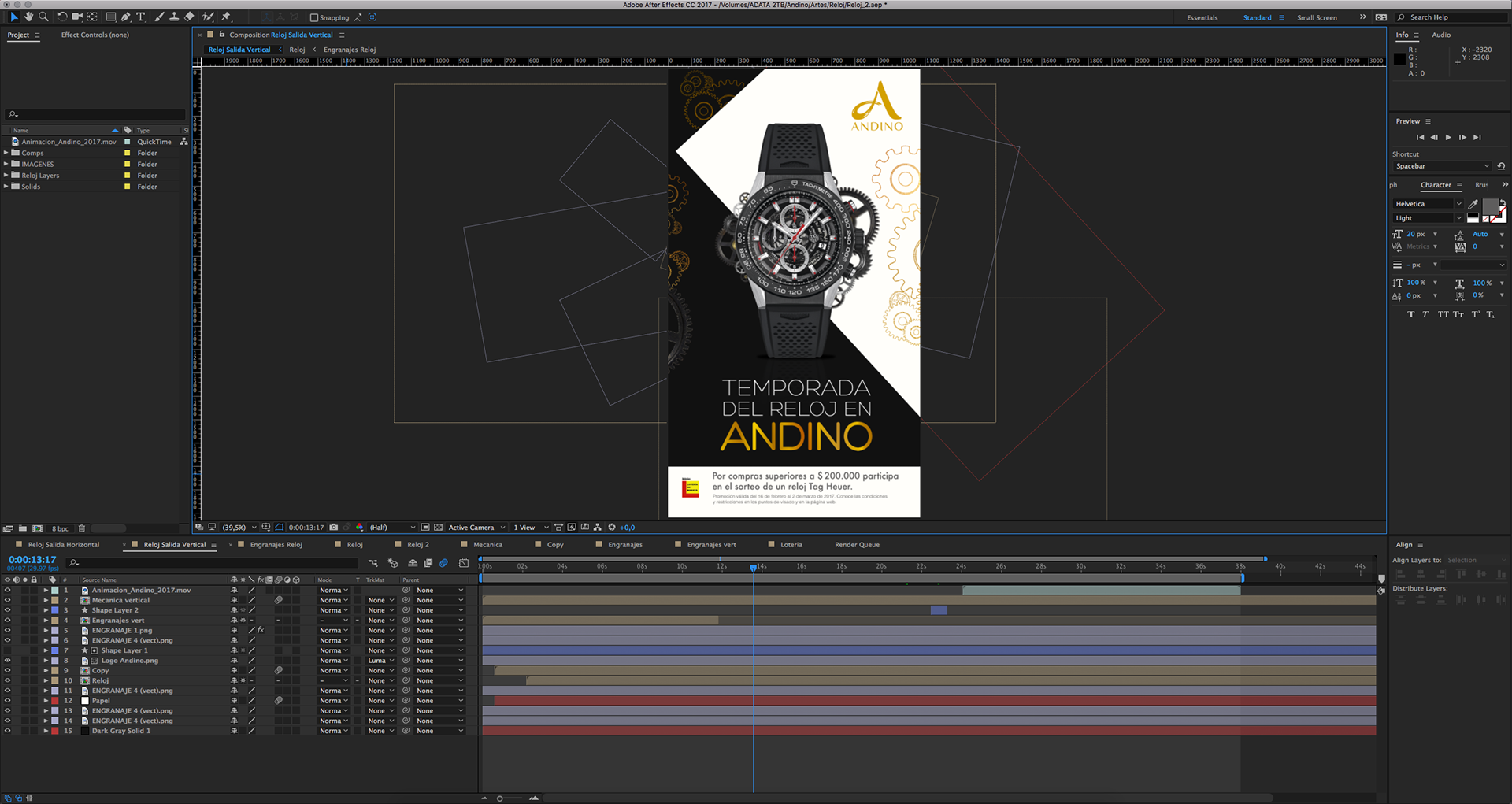
Task: Open Composition flowchart icon in viewer
Action: (x=598, y=528)
